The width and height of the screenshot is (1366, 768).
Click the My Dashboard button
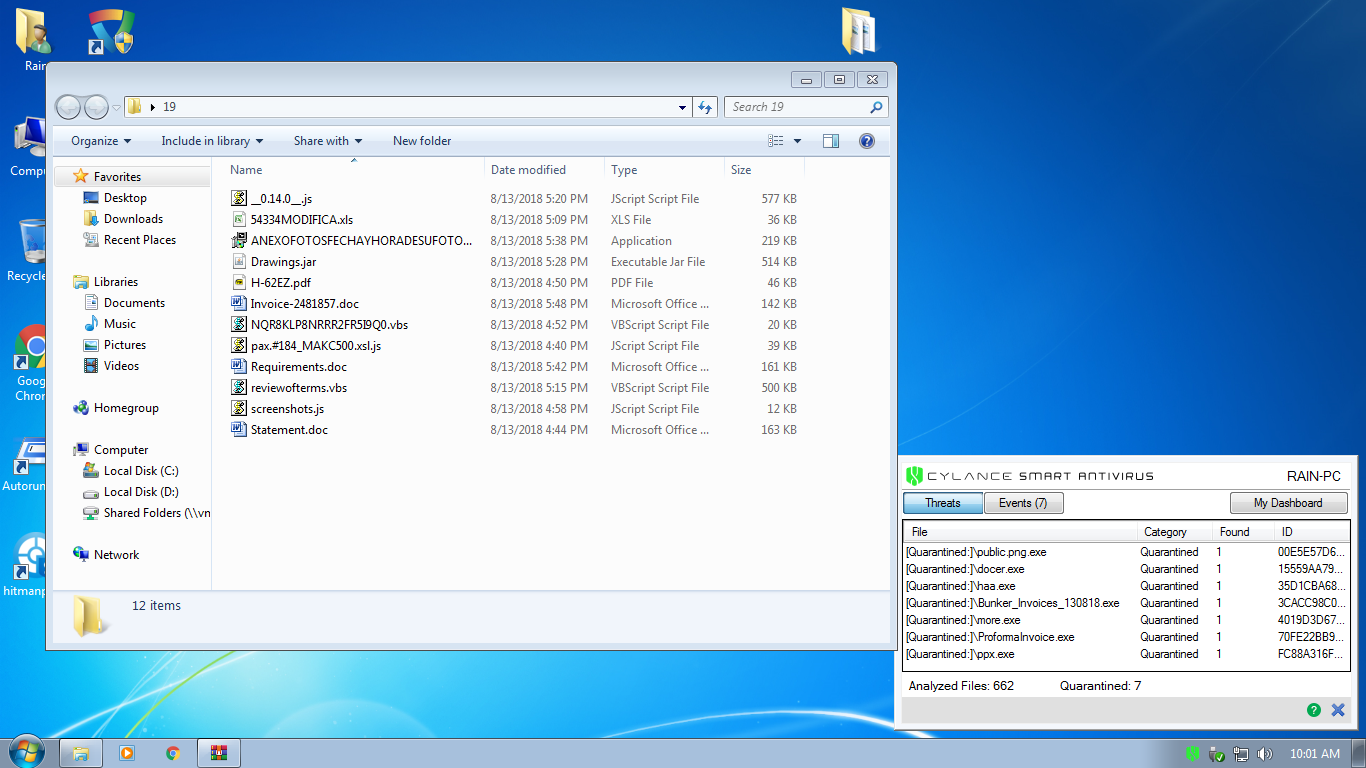1288,503
